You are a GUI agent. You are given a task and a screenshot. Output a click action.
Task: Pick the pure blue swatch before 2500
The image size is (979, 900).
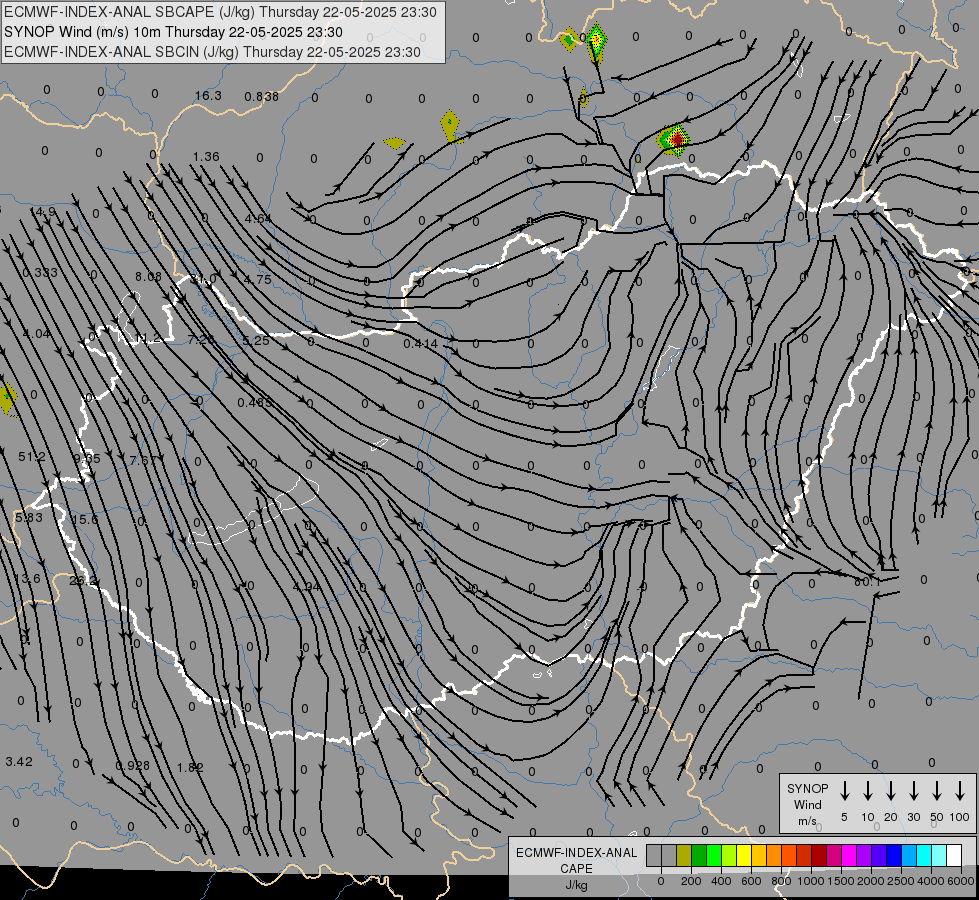[893, 855]
